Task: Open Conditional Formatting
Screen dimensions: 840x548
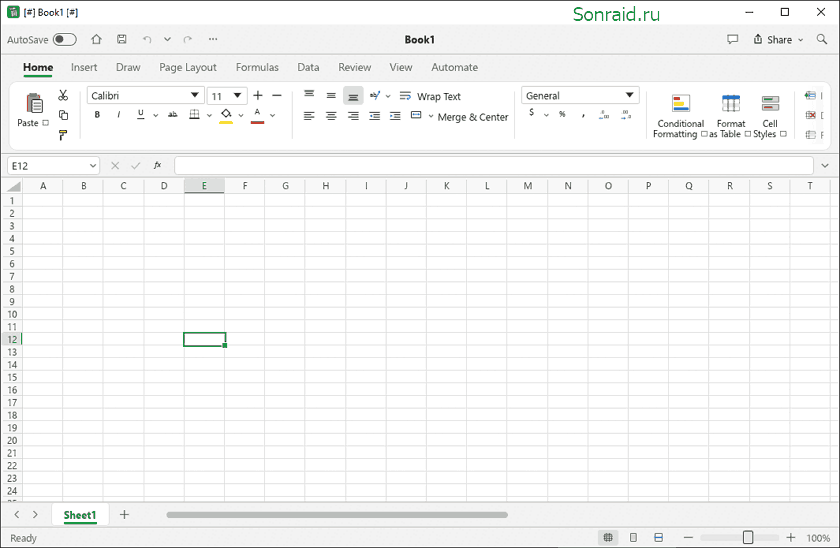Action: tap(680, 116)
